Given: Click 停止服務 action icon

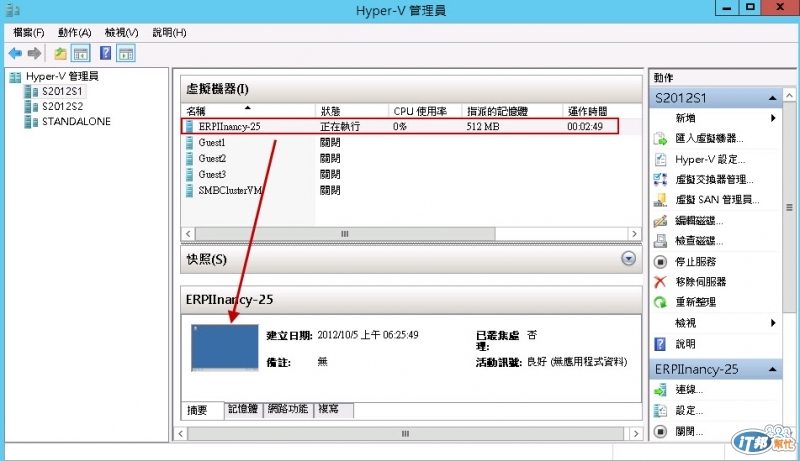Looking at the screenshot, I should (660, 262).
